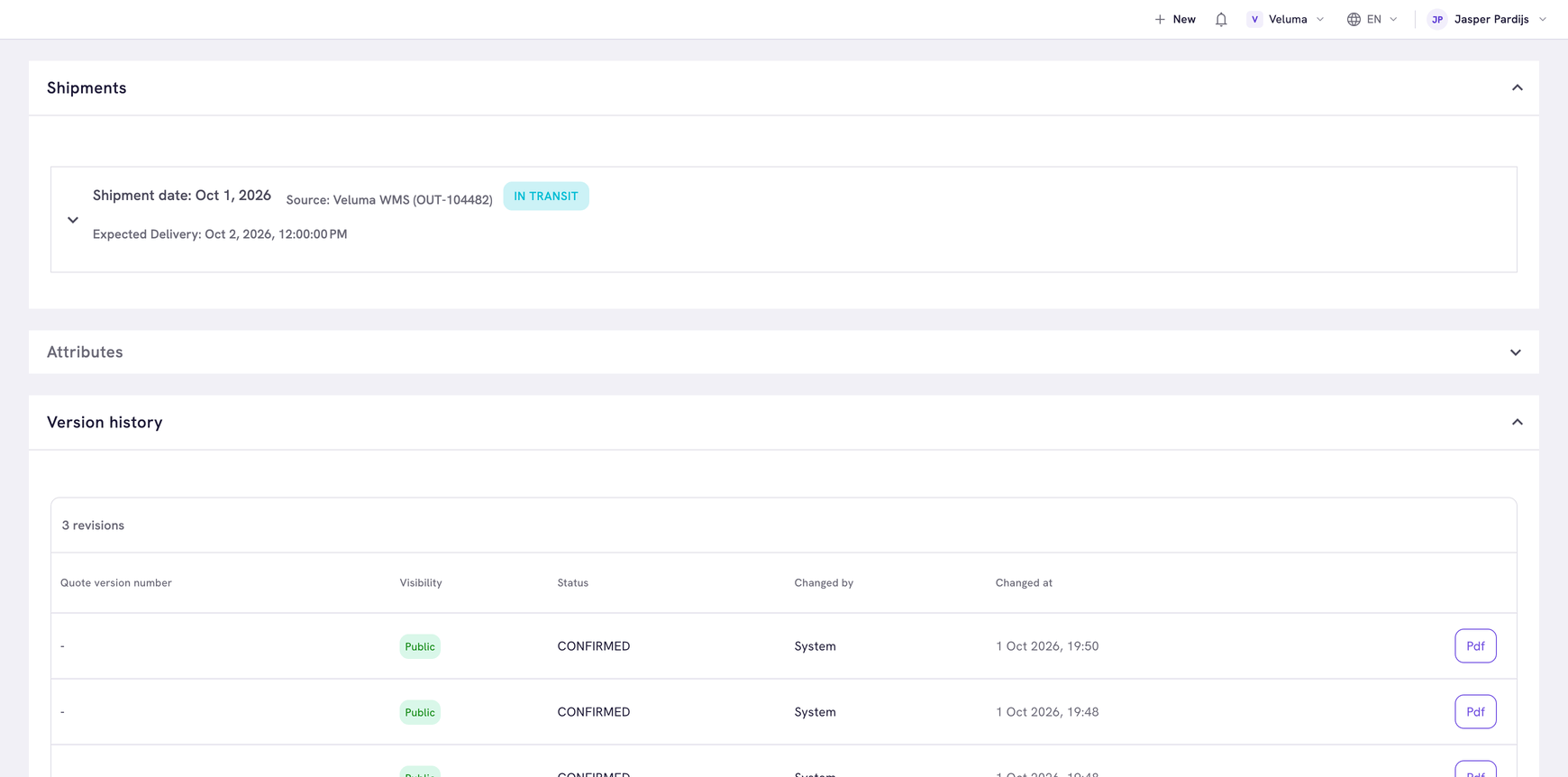Click the JP user avatar
The height and width of the screenshot is (777, 1568).
(x=1437, y=19)
